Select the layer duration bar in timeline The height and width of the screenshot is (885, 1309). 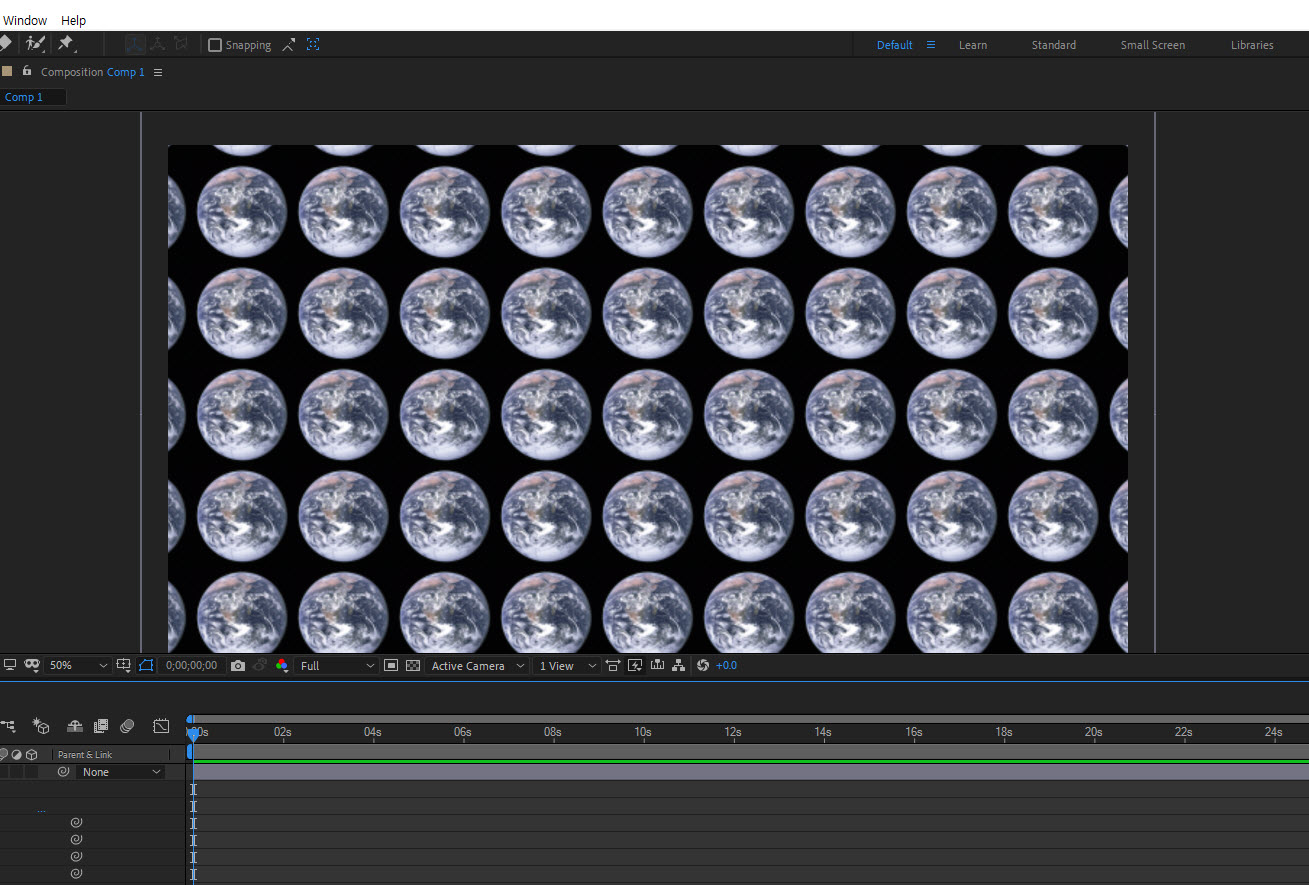(750, 772)
